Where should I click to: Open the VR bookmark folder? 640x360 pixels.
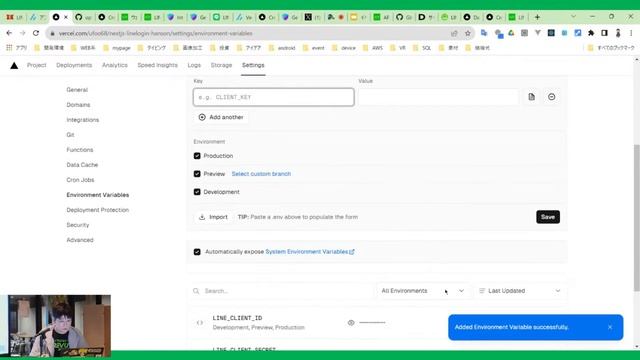398,48
